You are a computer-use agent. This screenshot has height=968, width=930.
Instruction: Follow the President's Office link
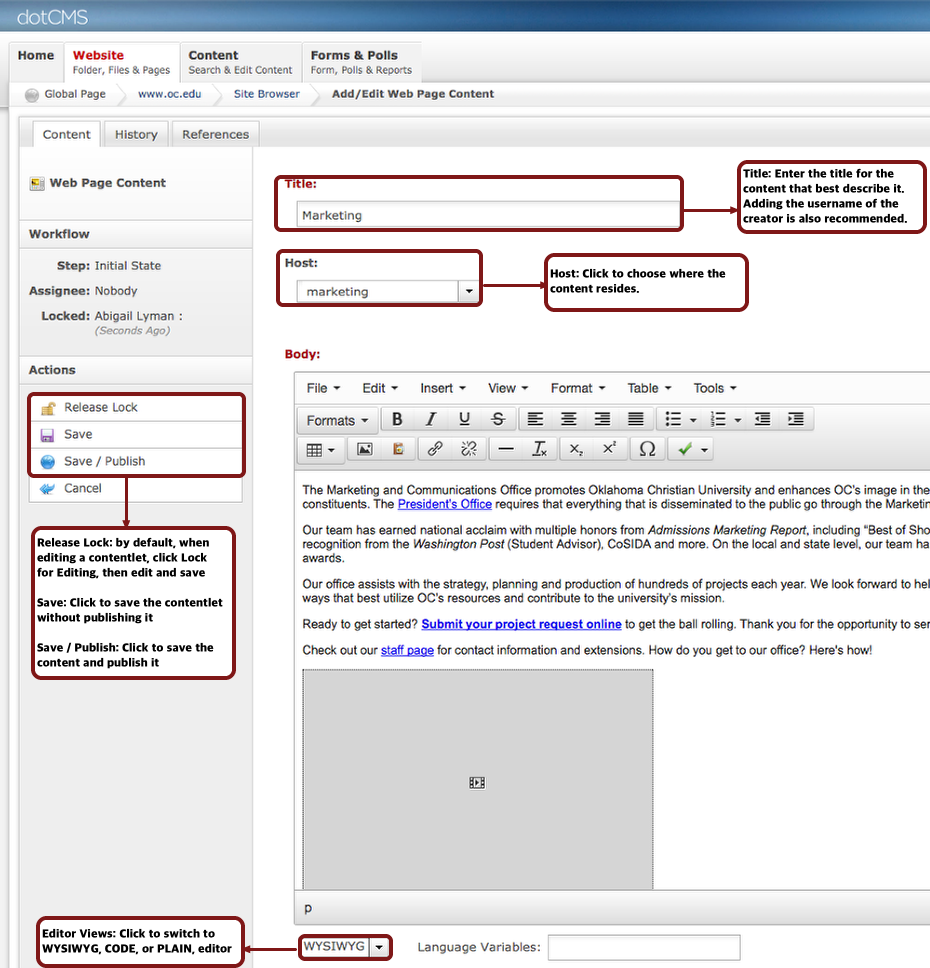pyautogui.click(x=445, y=504)
